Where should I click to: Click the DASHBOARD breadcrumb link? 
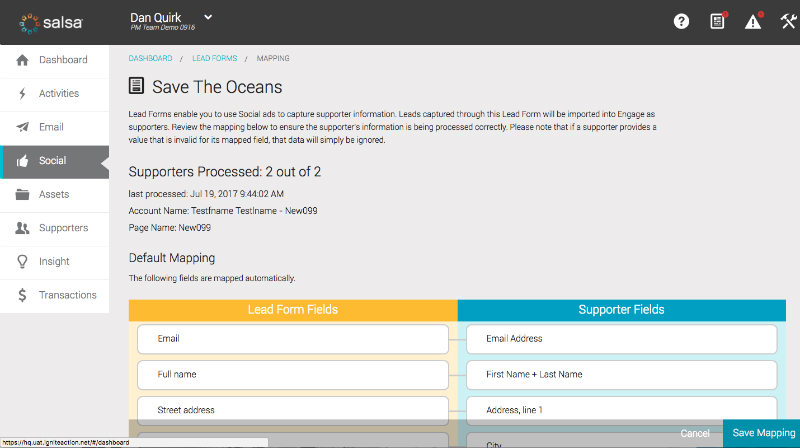coord(150,59)
